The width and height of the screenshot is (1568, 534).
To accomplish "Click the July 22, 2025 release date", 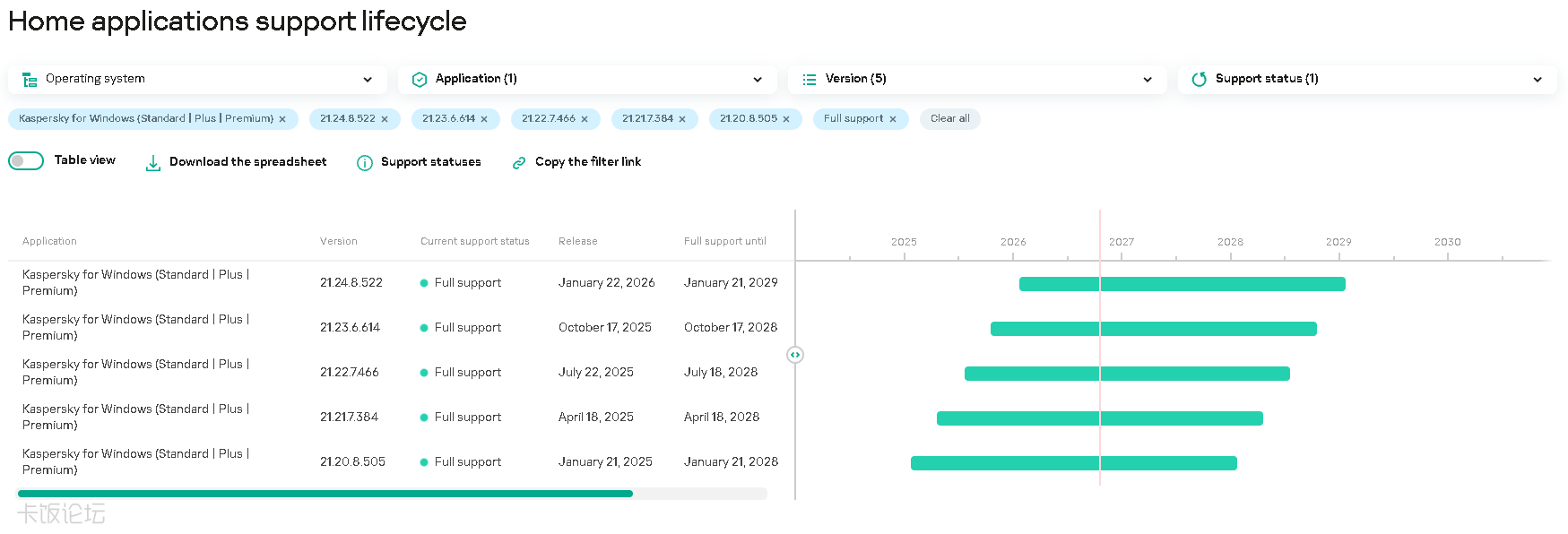I will (x=596, y=372).
